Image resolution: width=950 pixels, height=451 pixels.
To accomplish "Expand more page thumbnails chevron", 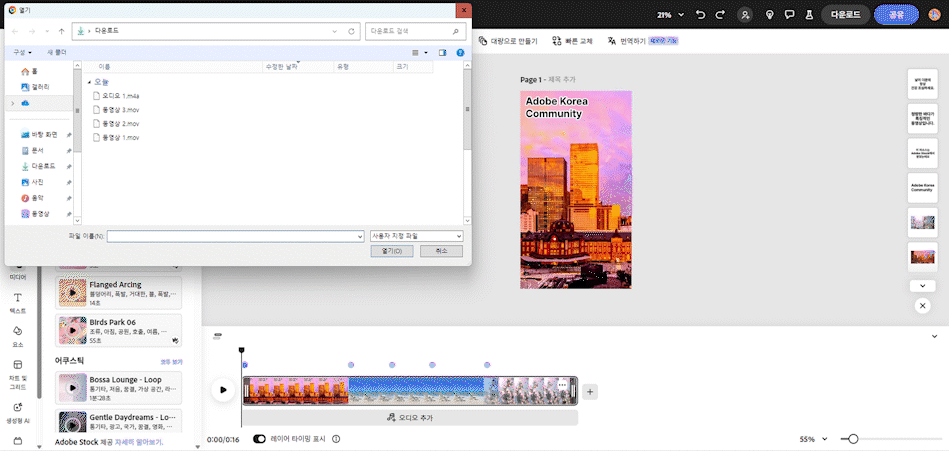I will [922, 286].
